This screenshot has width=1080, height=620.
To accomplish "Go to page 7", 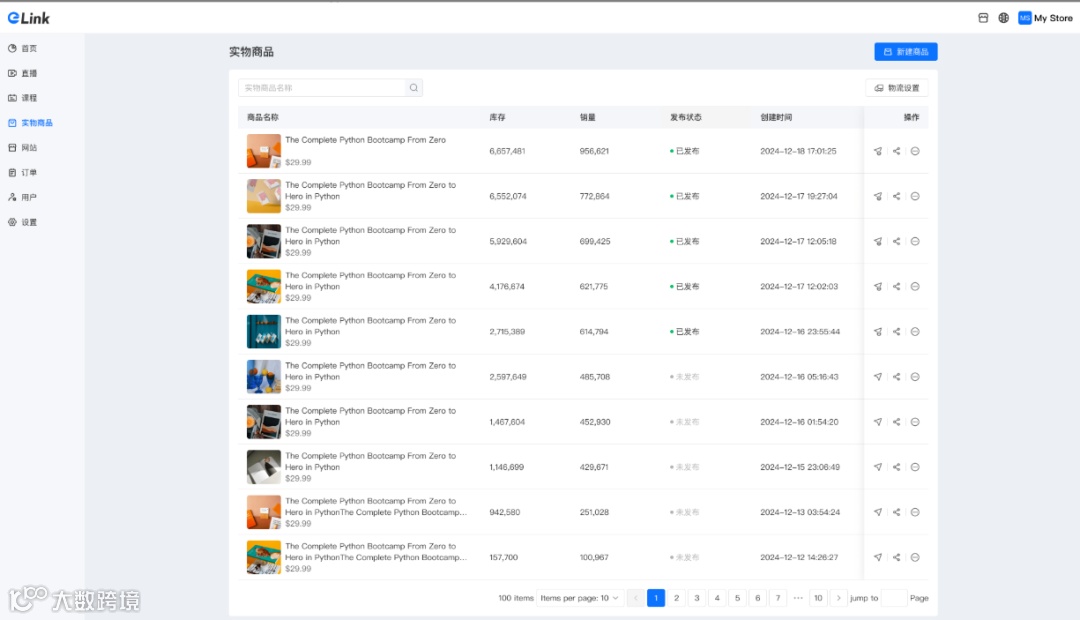I will [778, 598].
